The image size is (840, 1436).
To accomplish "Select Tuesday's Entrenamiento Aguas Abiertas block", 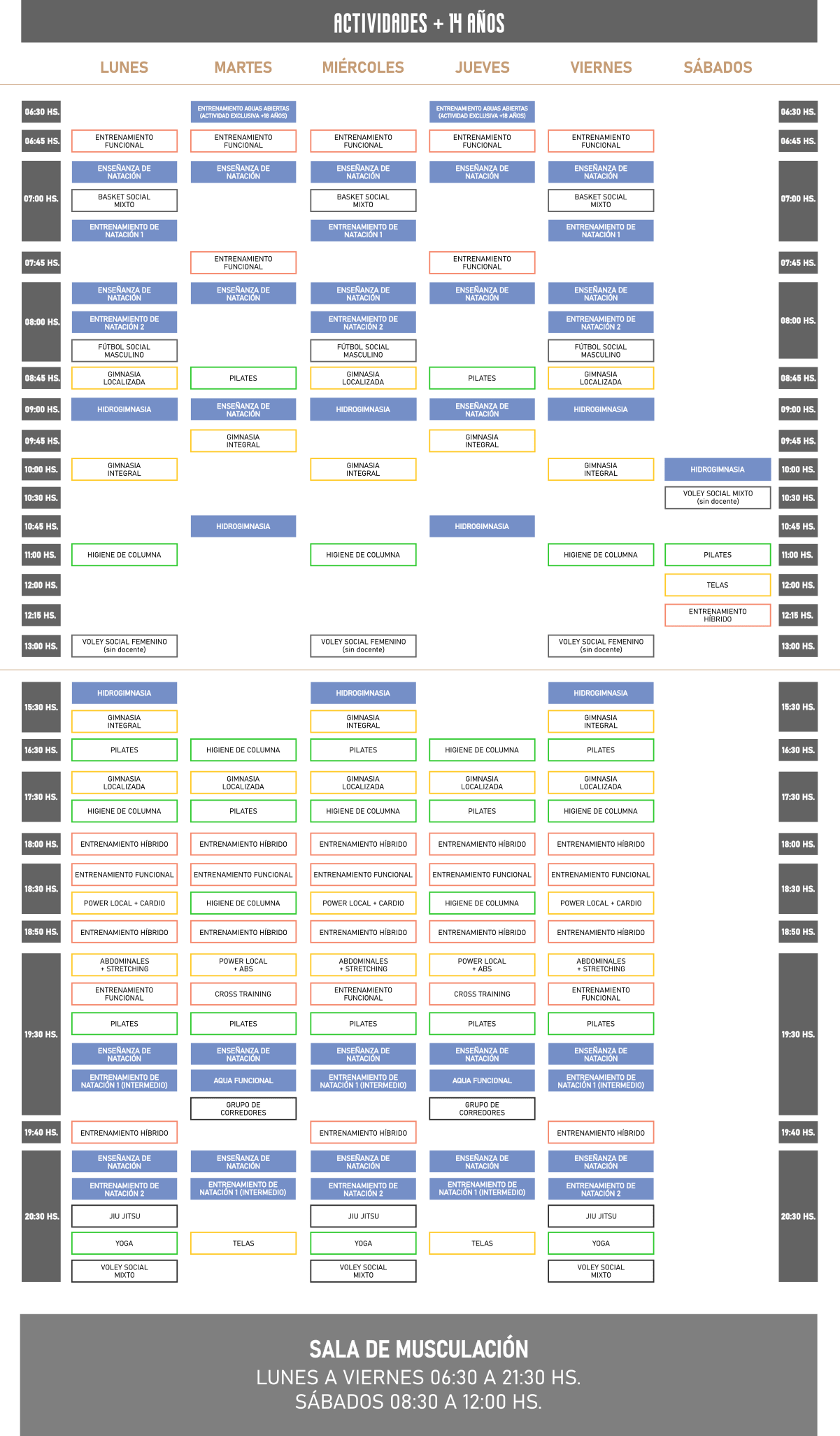I will 243,112.
